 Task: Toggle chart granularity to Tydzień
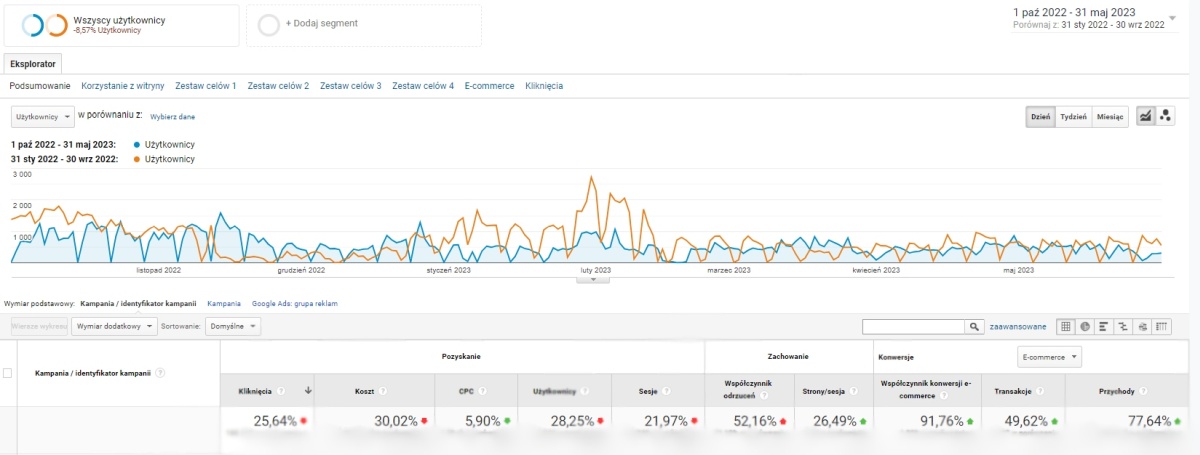pos(1074,116)
